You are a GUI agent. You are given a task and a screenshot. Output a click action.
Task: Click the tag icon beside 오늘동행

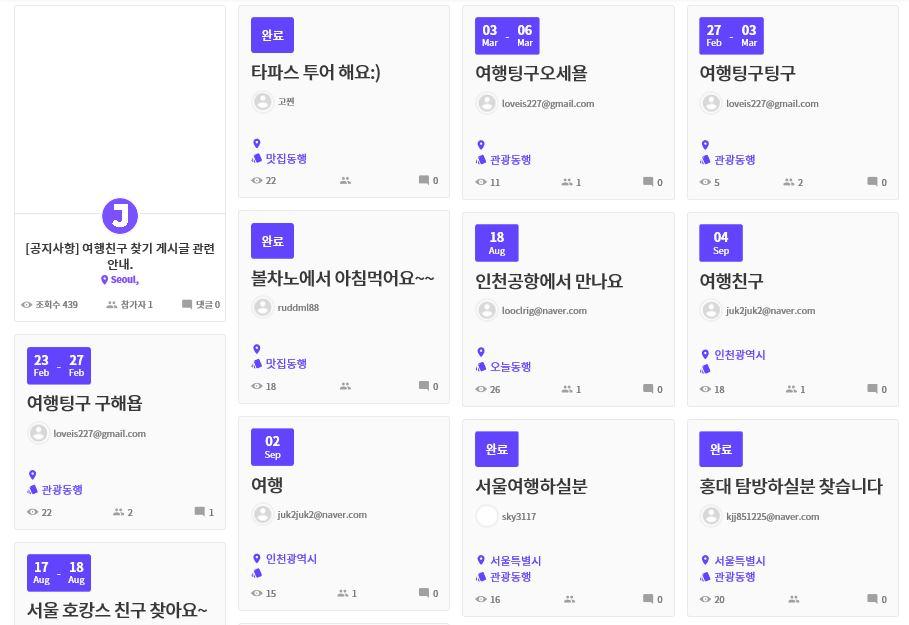pyautogui.click(x=481, y=366)
